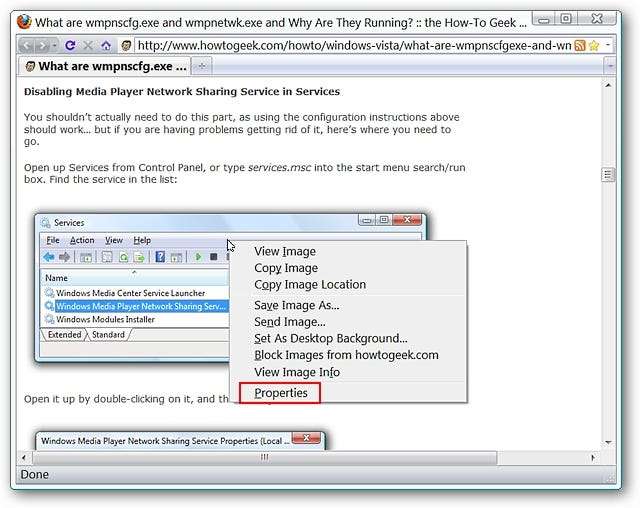Bookmark this page with the star icon
Viewport: 640px width, 508px height.
click(x=594, y=45)
